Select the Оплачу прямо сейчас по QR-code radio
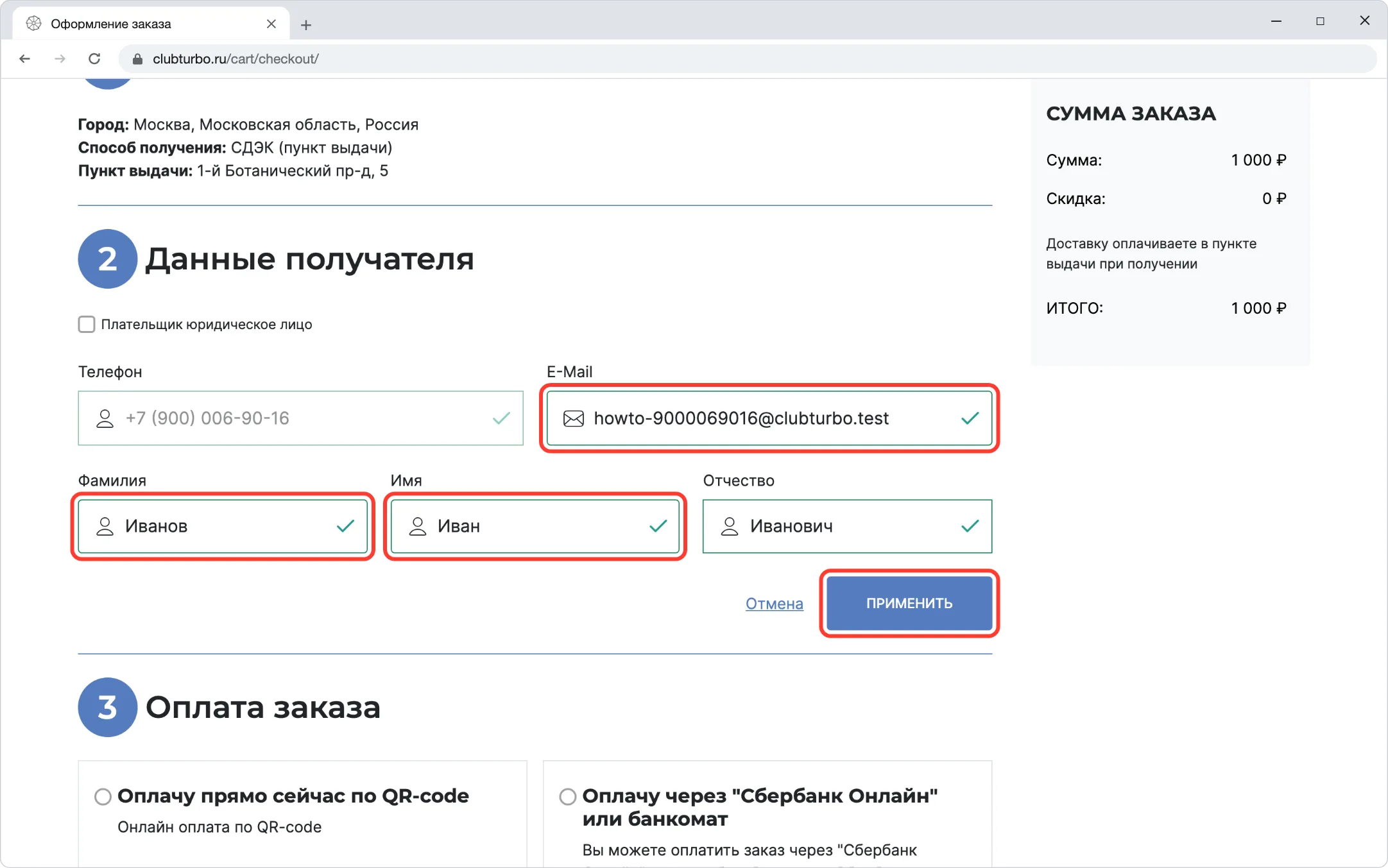 (x=103, y=796)
